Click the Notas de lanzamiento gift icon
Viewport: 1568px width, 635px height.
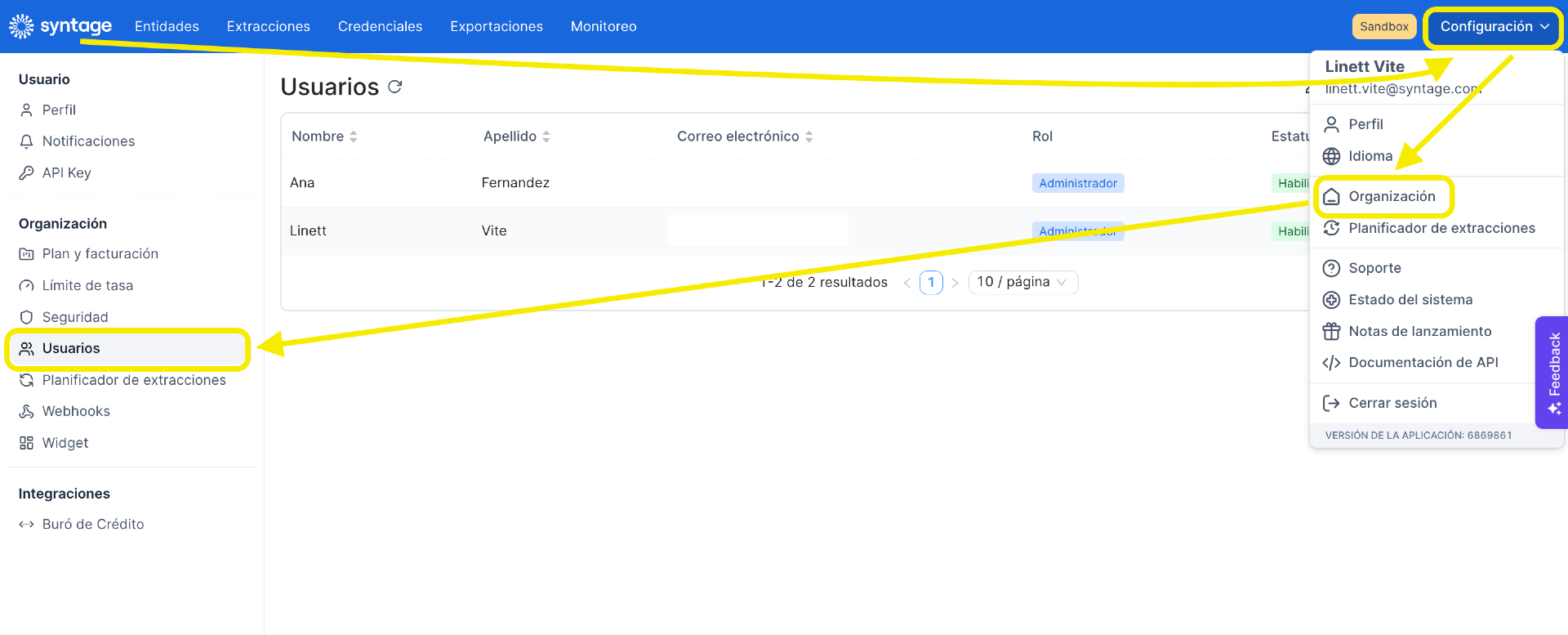pyautogui.click(x=1331, y=331)
